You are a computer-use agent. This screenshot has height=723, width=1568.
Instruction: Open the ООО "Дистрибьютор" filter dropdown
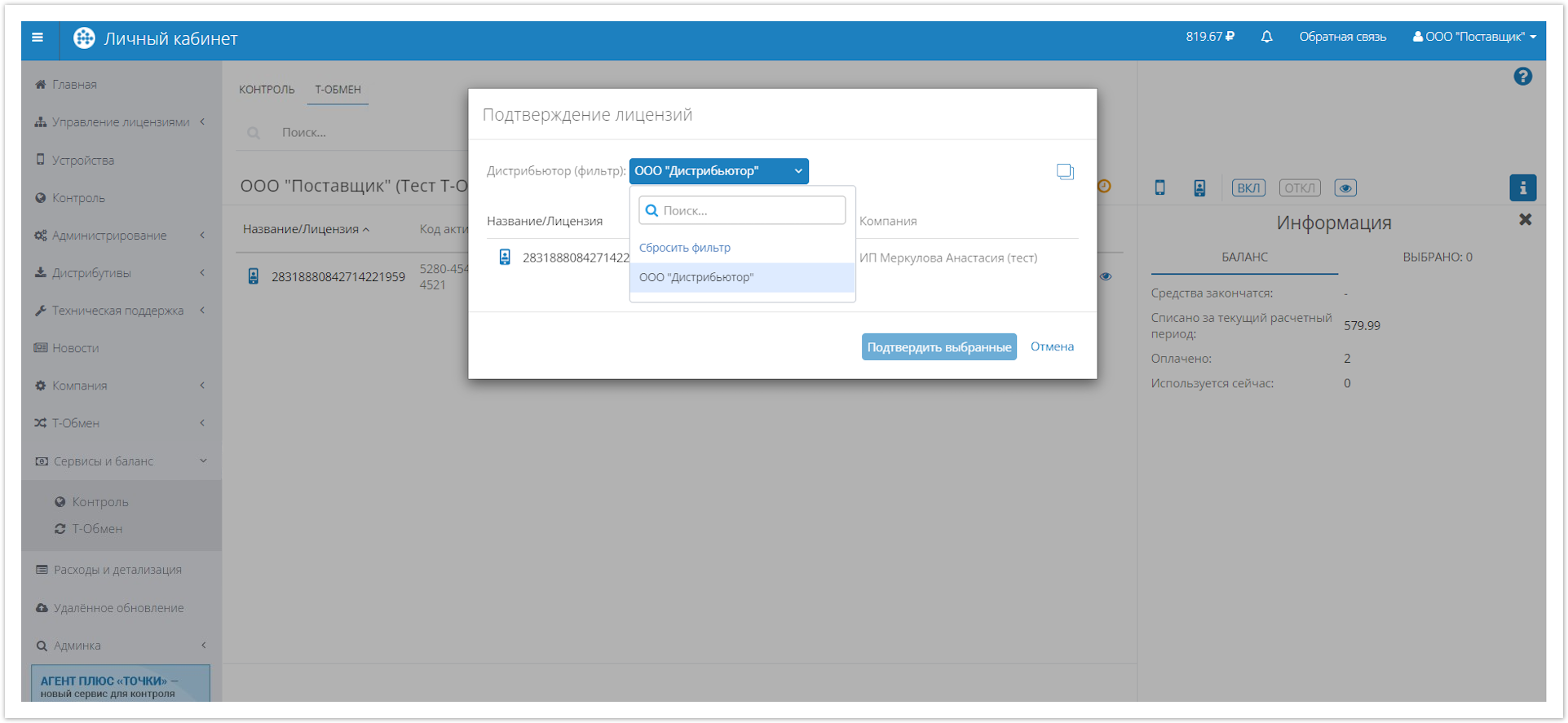(x=718, y=171)
